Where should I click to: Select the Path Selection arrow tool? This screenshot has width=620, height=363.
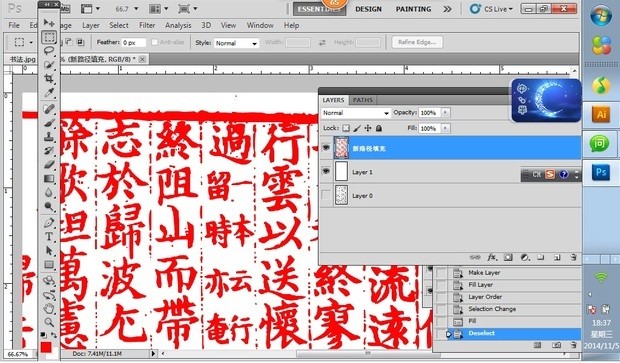49,251
